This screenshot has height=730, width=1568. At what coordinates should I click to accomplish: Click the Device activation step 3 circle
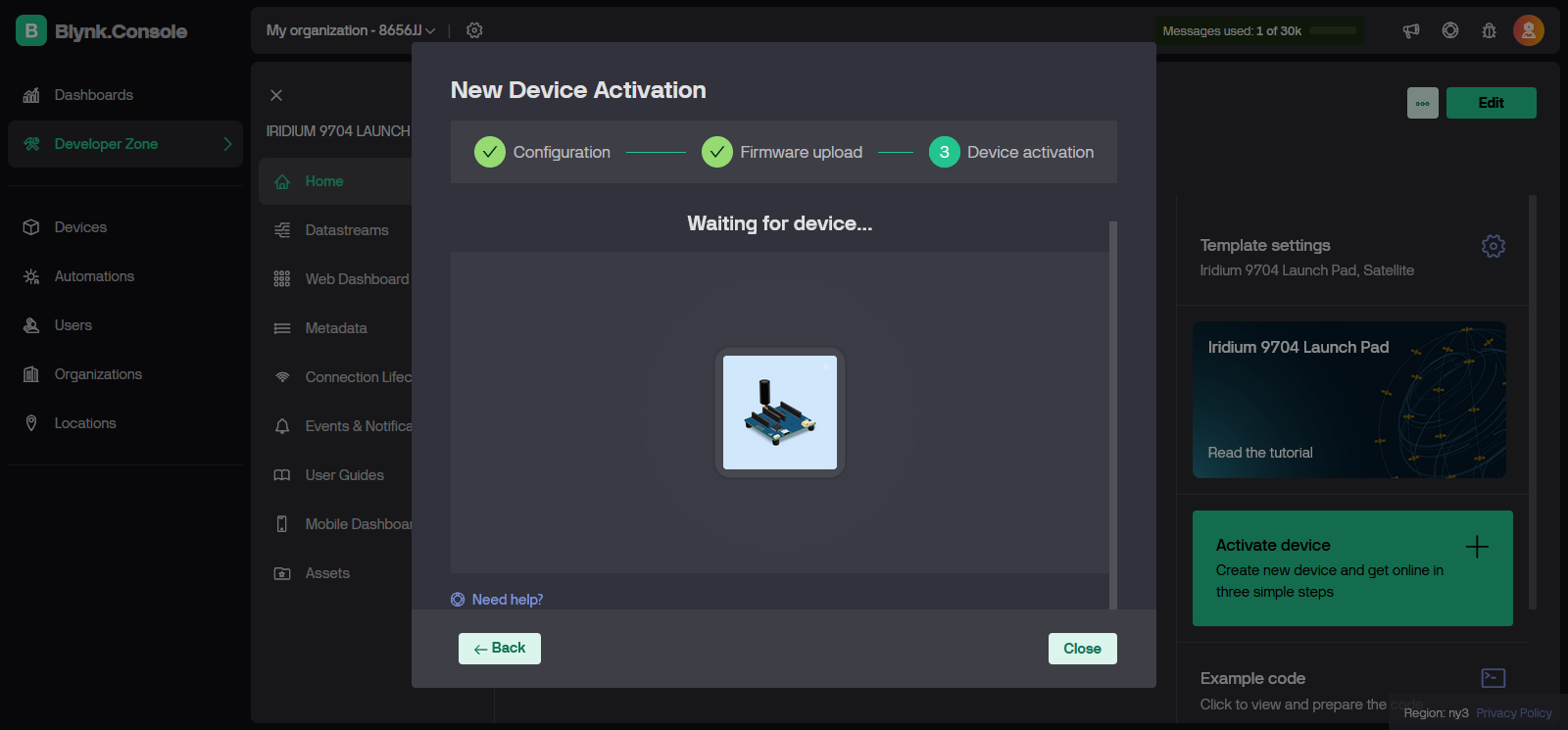pos(945,152)
